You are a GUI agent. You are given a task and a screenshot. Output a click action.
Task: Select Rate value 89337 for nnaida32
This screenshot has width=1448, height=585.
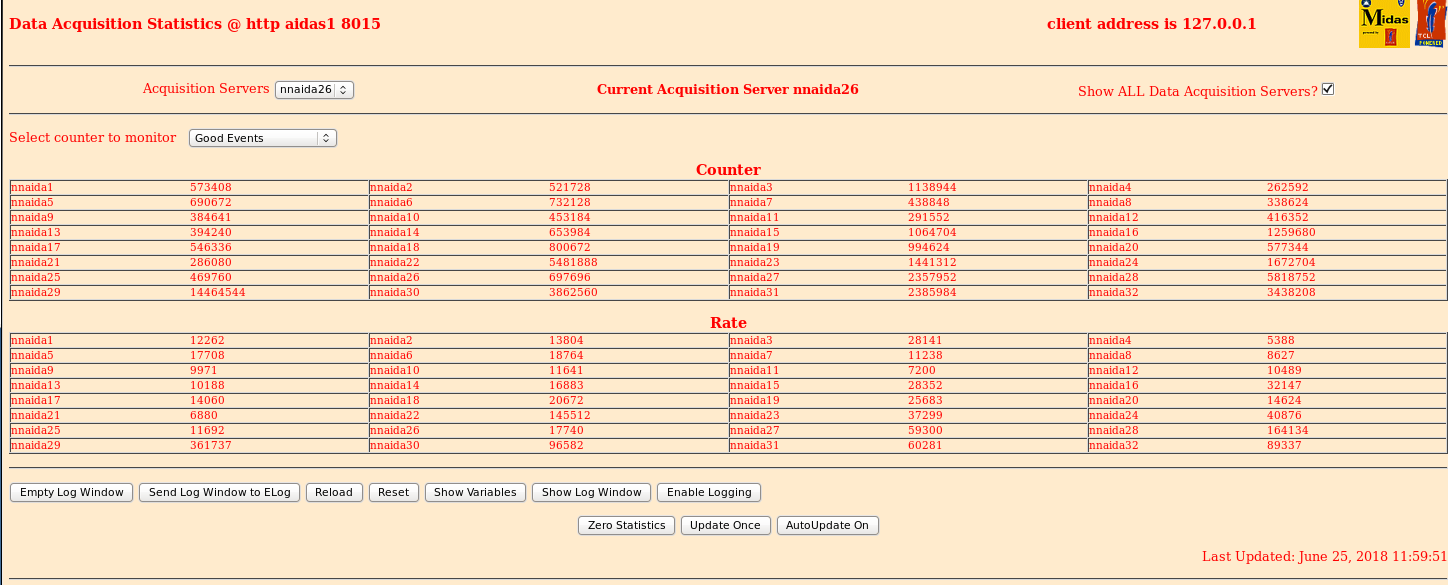(1284, 445)
